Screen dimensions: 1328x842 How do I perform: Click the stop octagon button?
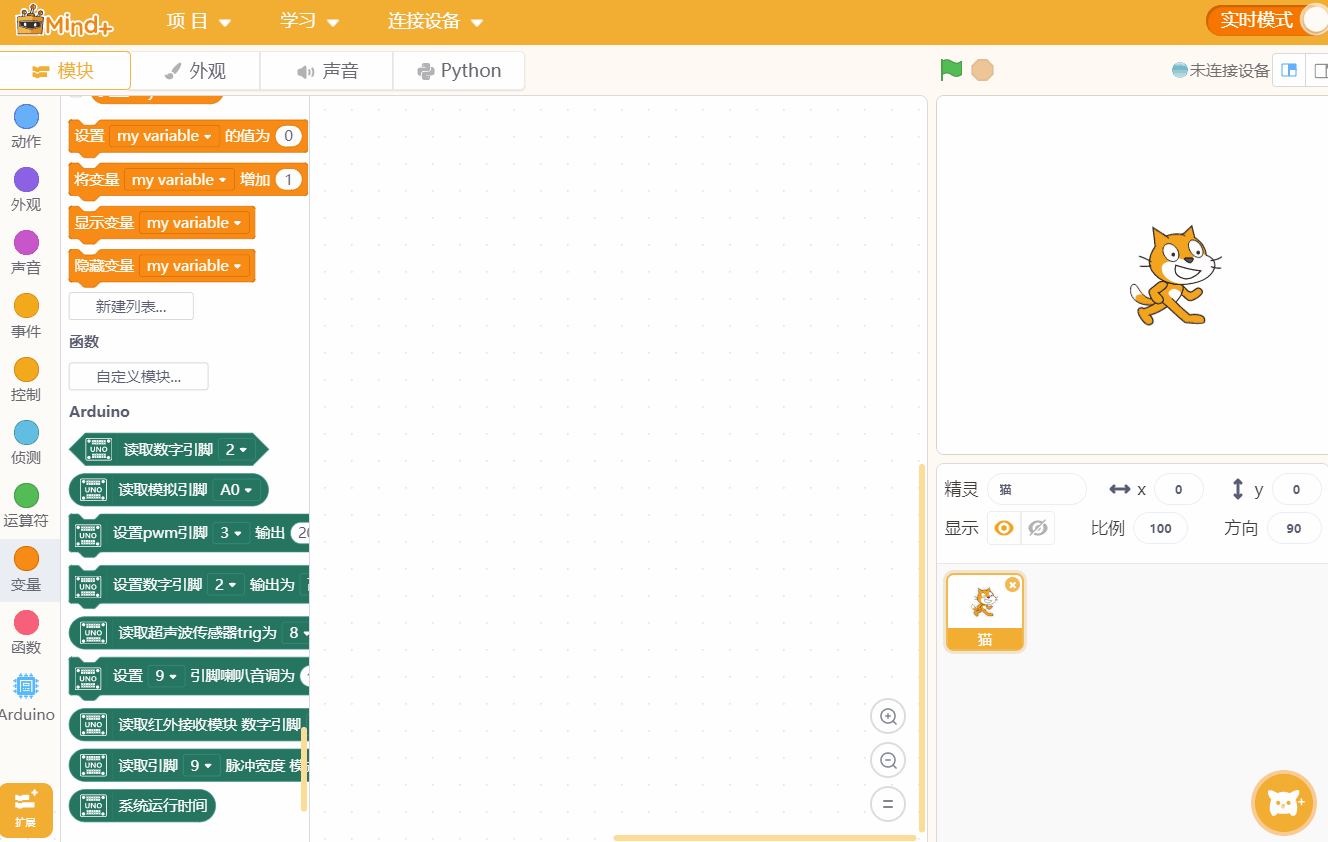click(x=983, y=70)
